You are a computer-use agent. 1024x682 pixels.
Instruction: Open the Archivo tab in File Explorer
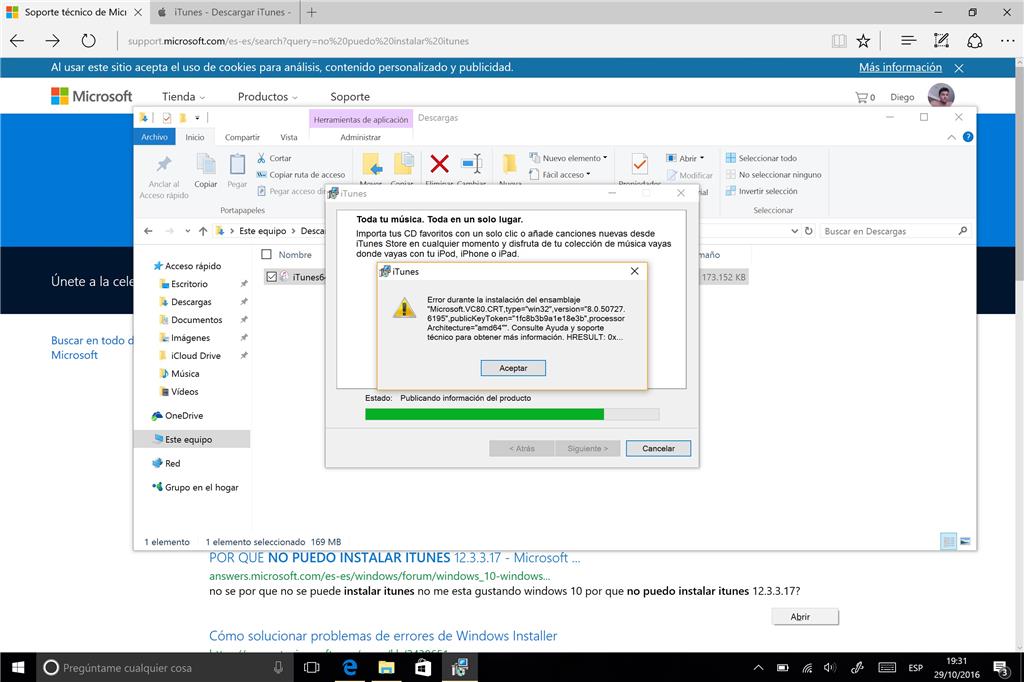click(154, 137)
